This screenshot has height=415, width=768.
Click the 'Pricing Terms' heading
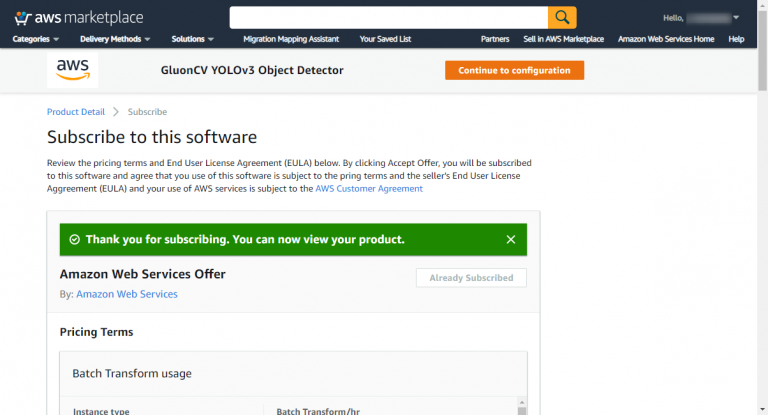[96, 332]
